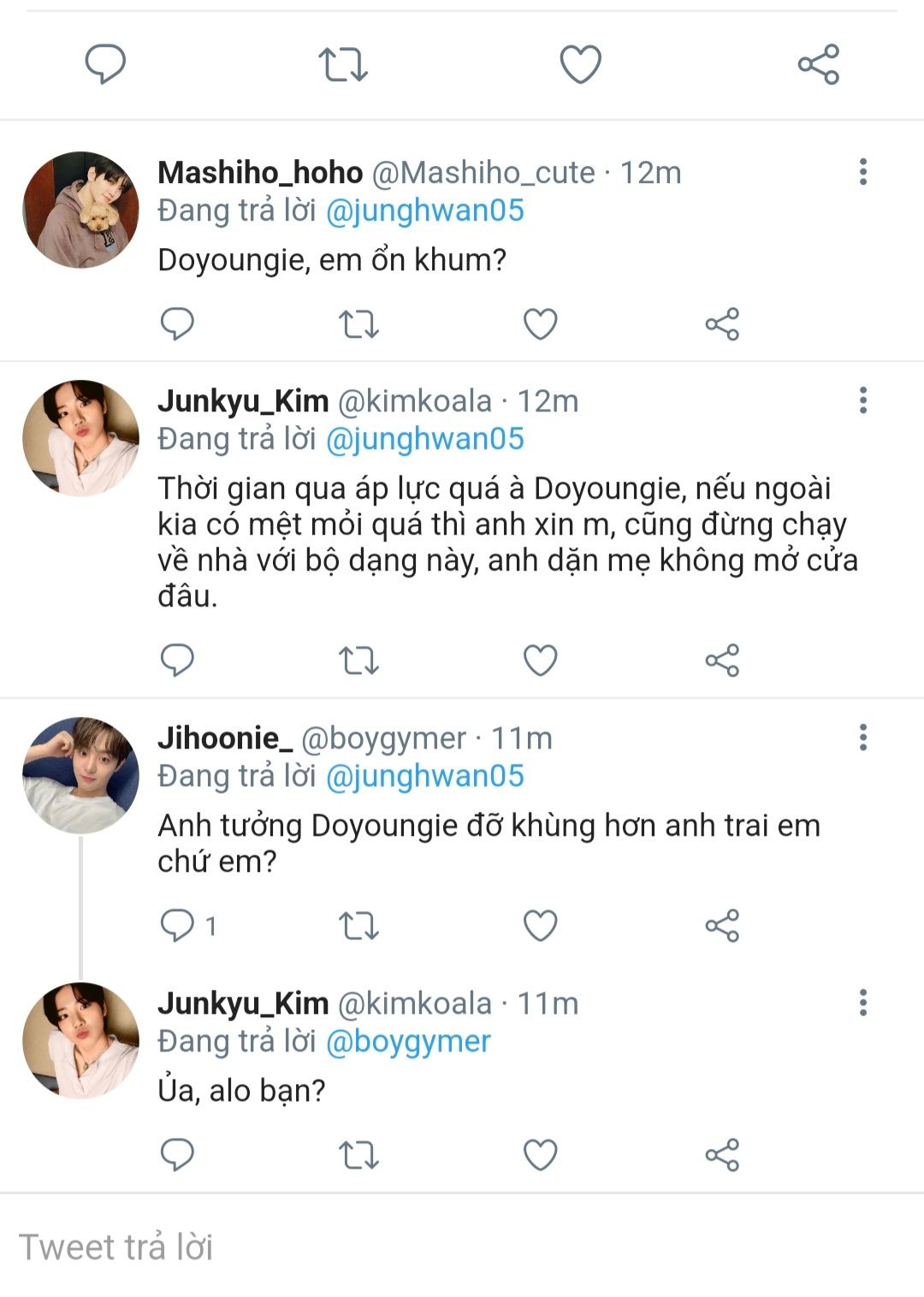Reply to the main tweet at top

click(105, 65)
